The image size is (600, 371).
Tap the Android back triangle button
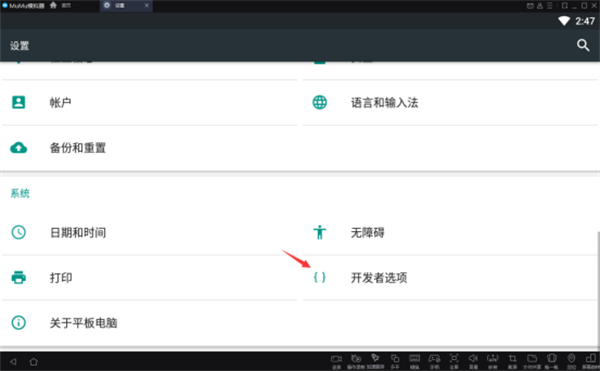coord(13,361)
